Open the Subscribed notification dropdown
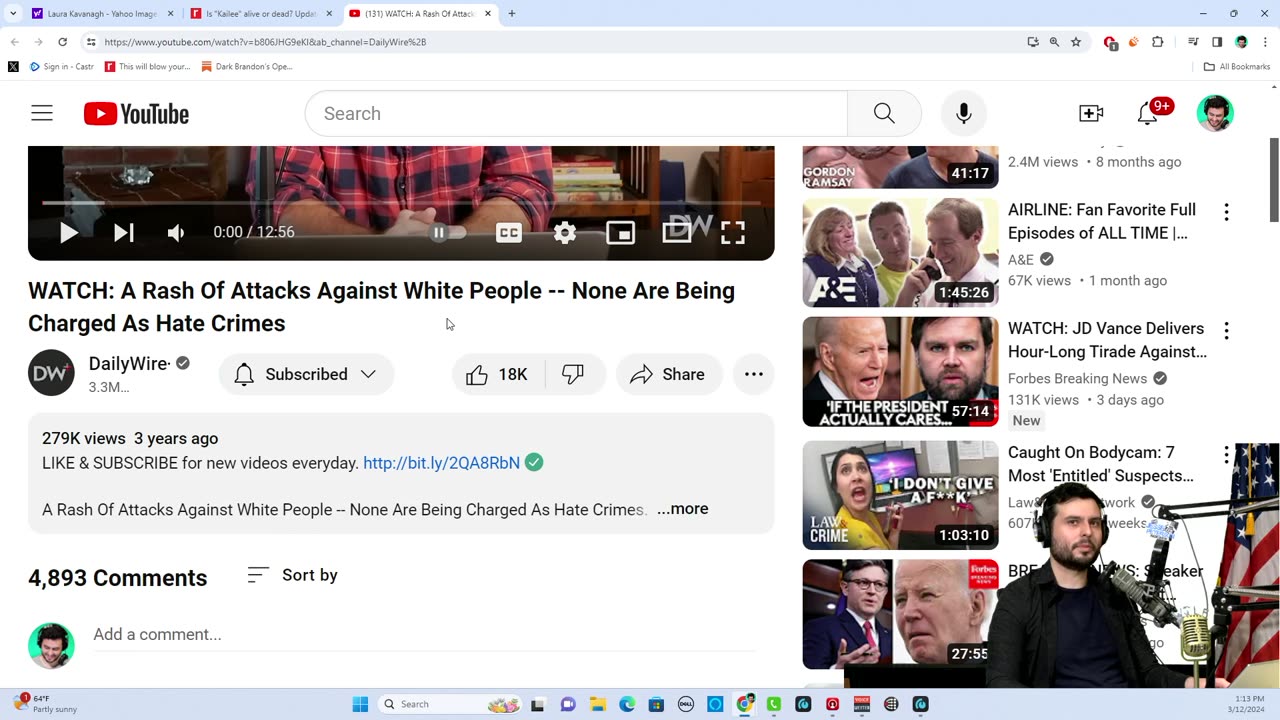This screenshot has width=1280, height=720. [306, 374]
